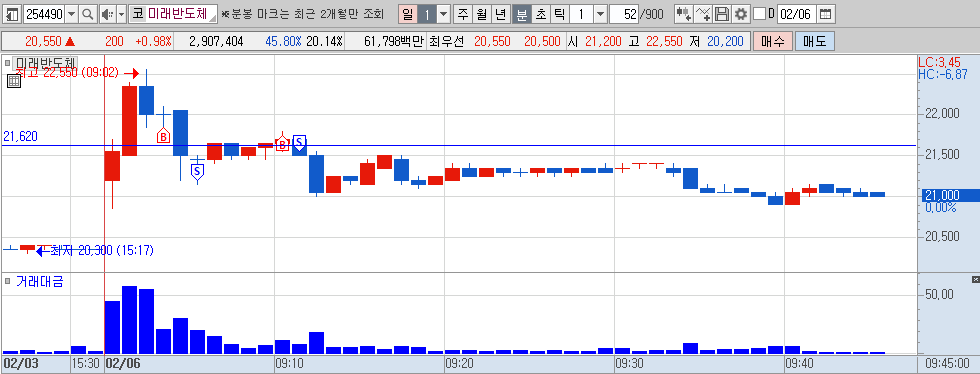Click the speaker sound alert icon
Screen dimensions: 980x374
click(107, 14)
